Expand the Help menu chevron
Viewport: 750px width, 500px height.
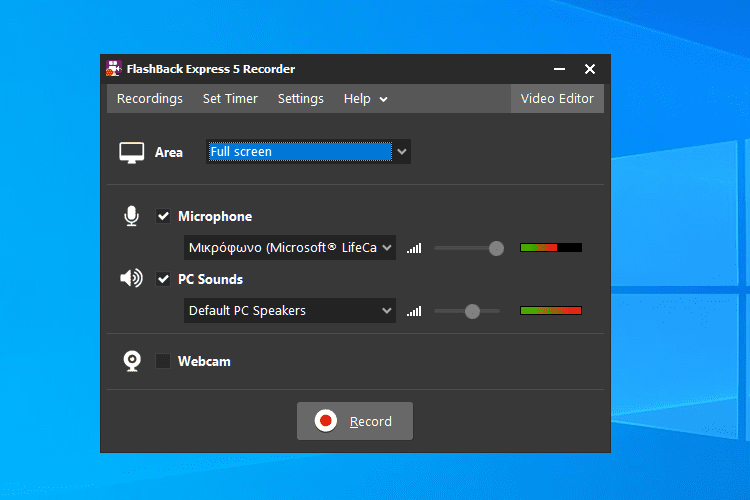pyautogui.click(x=384, y=100)
